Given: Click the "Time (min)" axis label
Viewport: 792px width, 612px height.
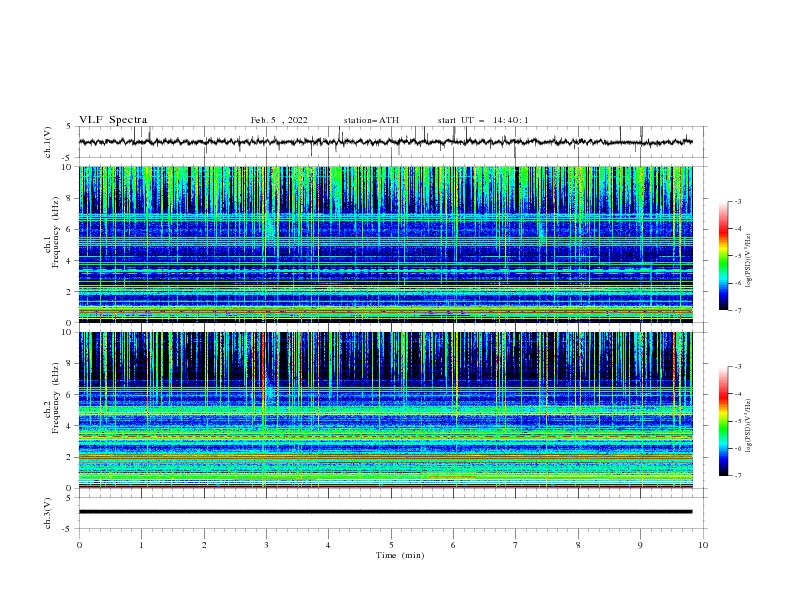Looking at the screenshot, I should pos(400,555).
